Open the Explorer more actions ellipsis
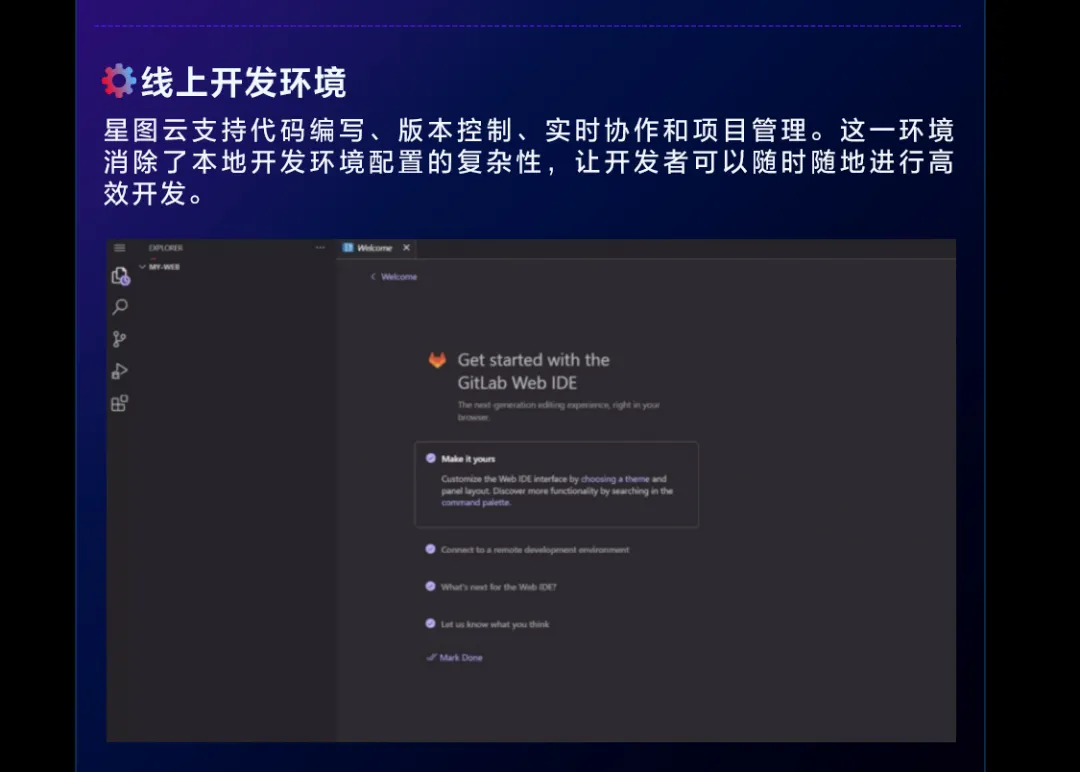This screenshot has width=1080, height=772. [x=320, y=247]
